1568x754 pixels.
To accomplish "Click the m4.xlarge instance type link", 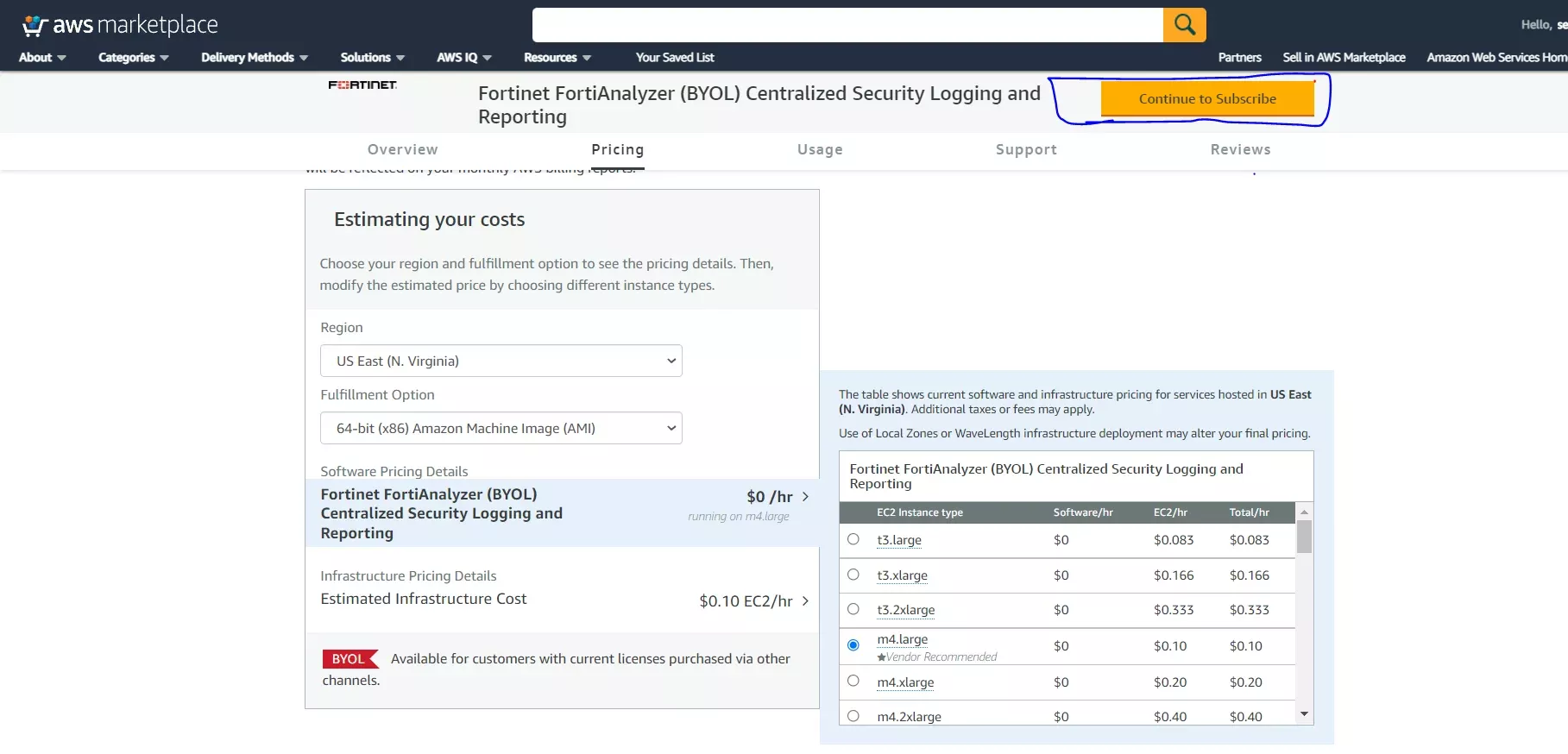I will click(905, 682).
